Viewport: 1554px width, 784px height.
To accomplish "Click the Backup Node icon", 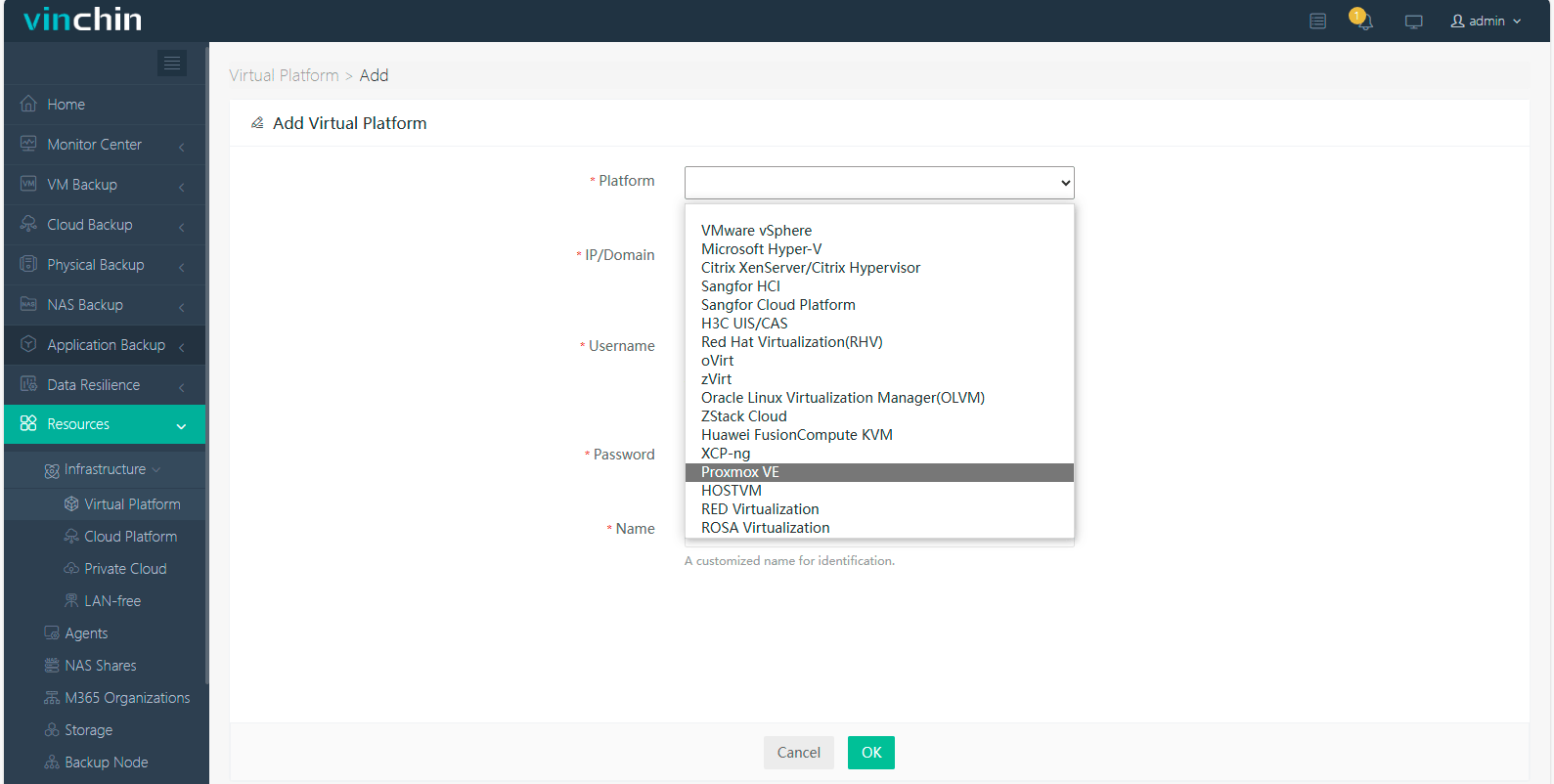I will point(52,762).
